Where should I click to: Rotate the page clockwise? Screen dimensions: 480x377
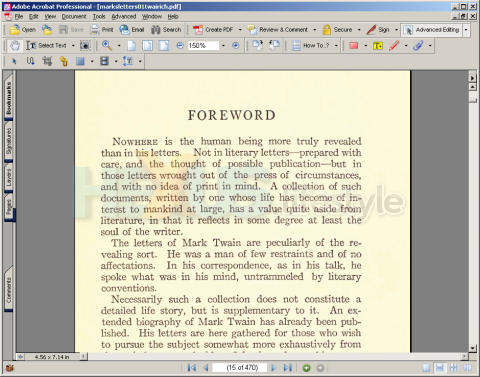[257, 45]
